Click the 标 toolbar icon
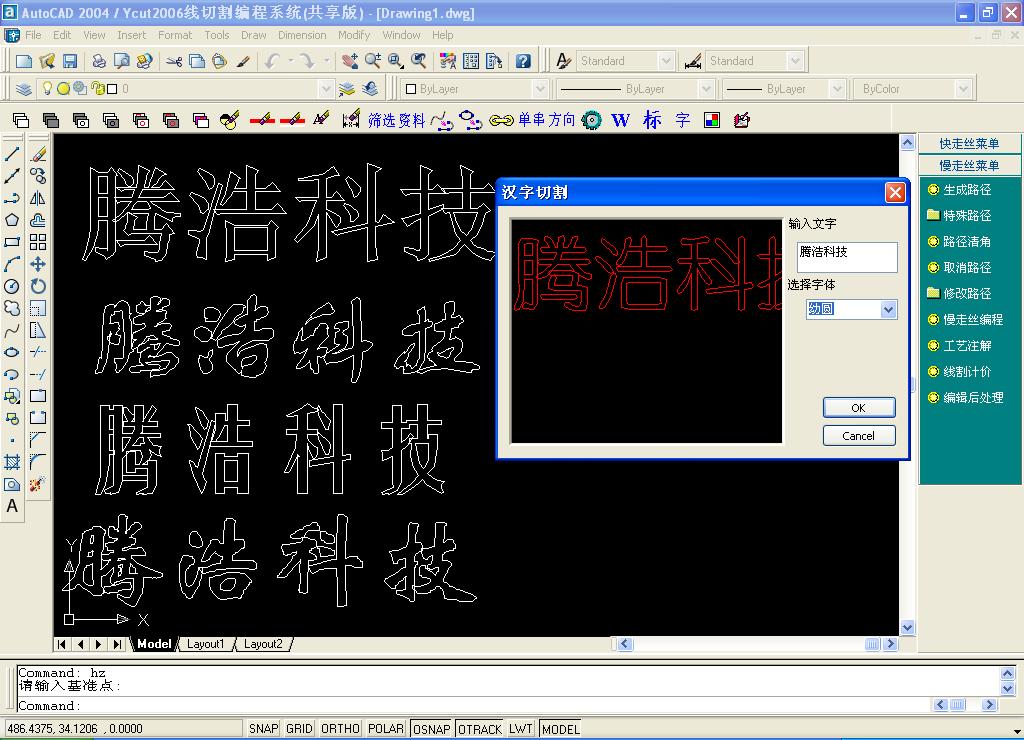Viewport: 1024px width, 740px height. point(652,120)
